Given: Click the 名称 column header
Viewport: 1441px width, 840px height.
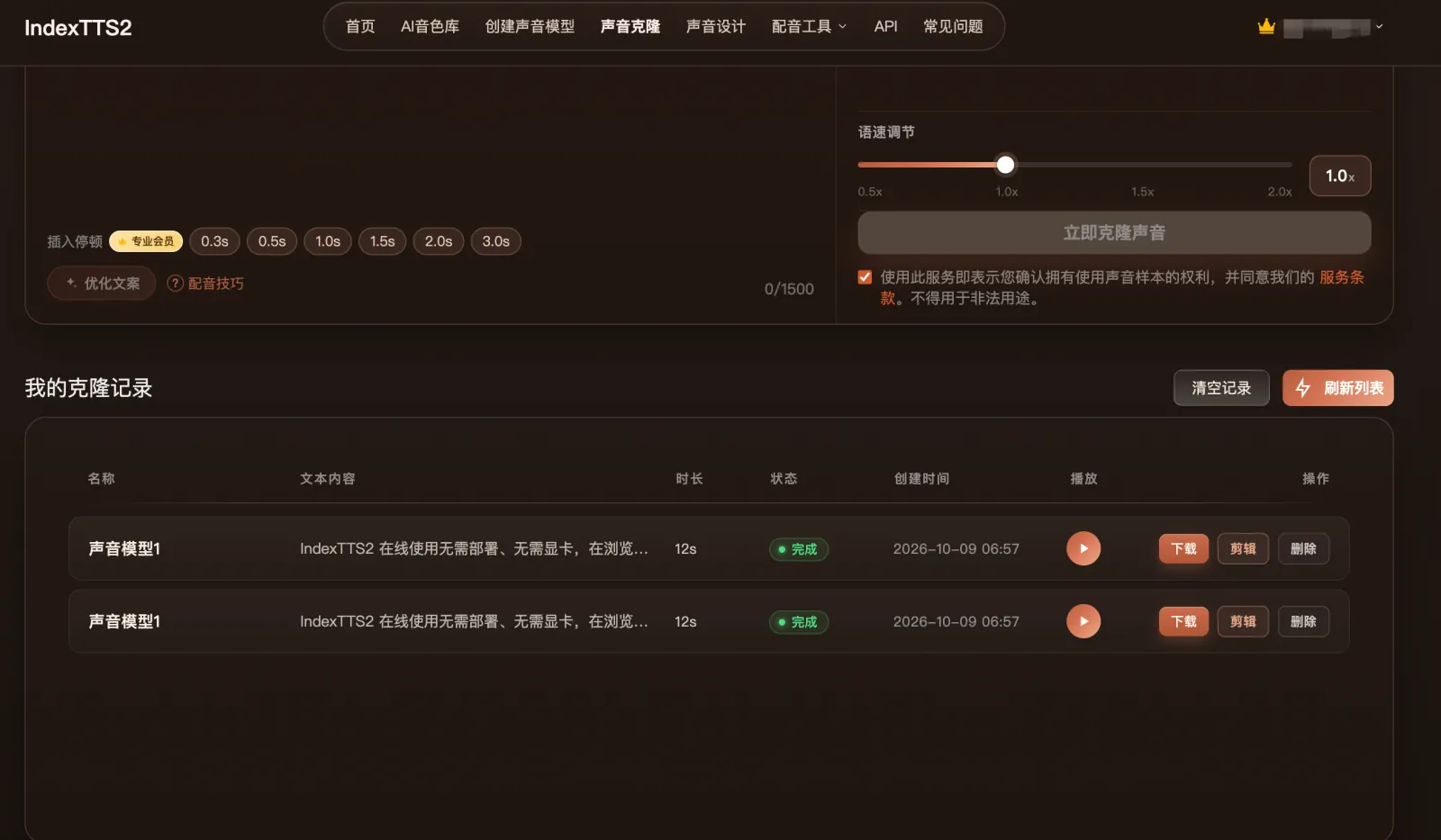Looking at the screenshot, I should [101, 479].
